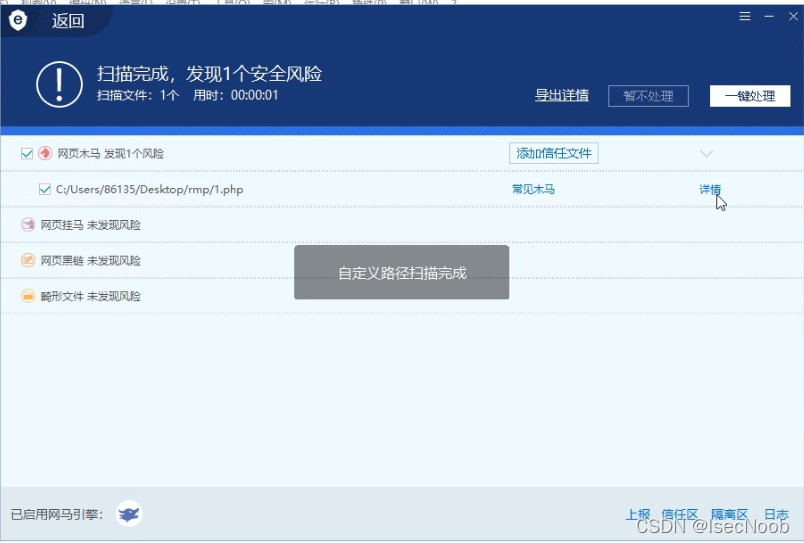Select the 网页黑链 未发现风险 row
The image size is (804, 543).
401,260
